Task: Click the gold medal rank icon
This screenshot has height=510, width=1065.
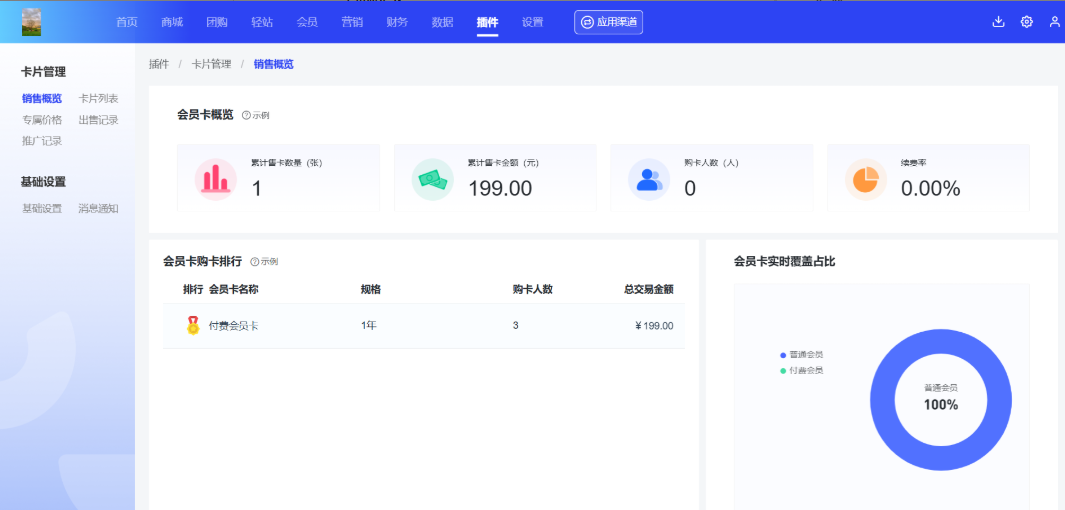Action: pos(193,326)
